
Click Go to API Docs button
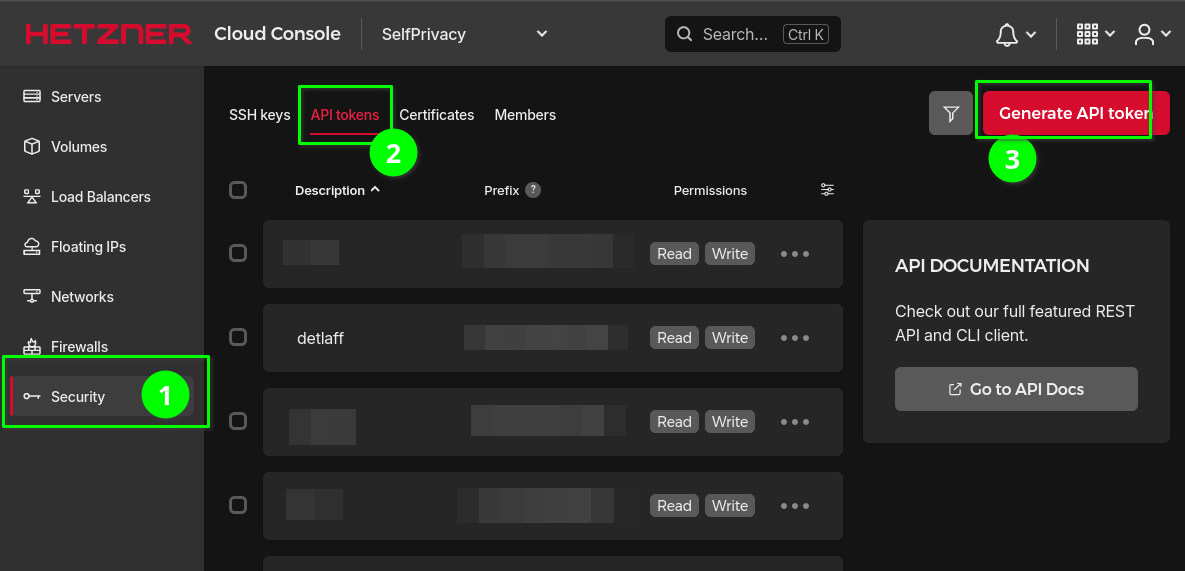coord(1016,389)
